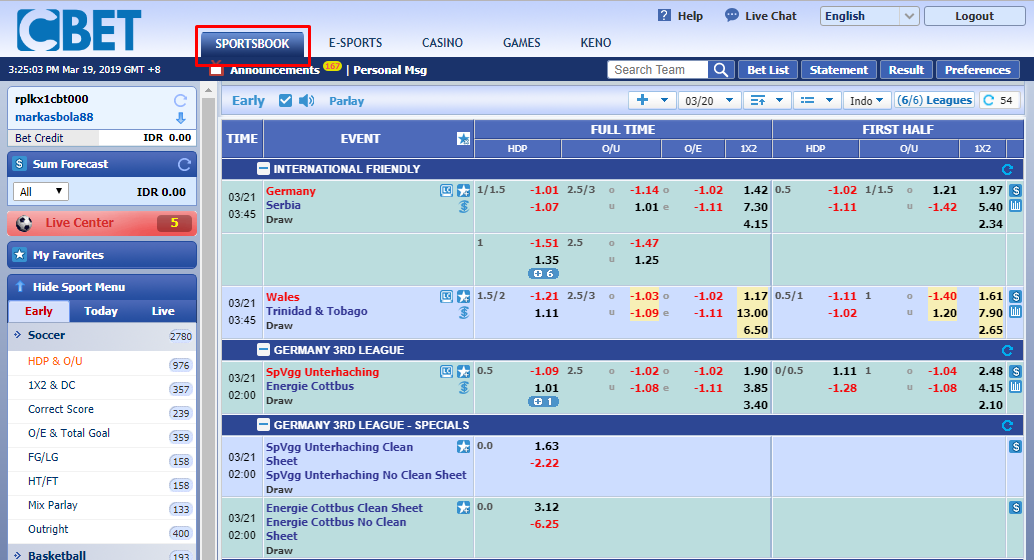The image size is (1034, 560).
Task: Collapse Germany 3rd League - Specials section
Action: 263,425
